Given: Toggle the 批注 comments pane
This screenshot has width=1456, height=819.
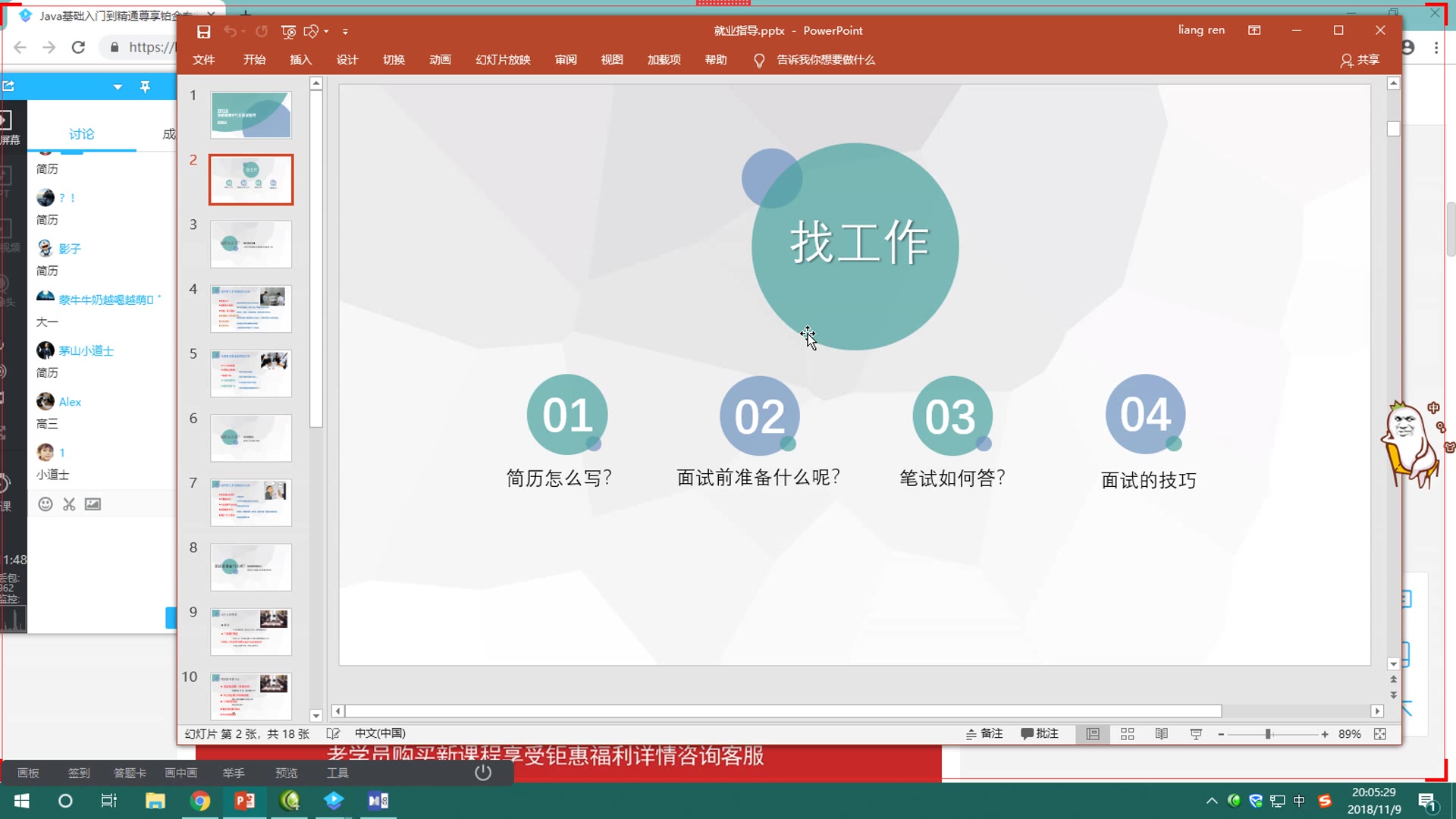Looking at the screenshot, I should 1040,733.
